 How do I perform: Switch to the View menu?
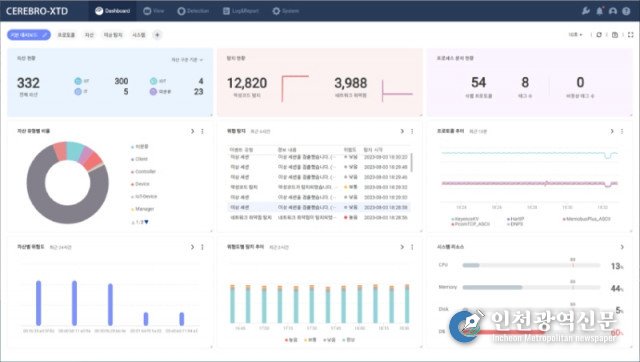click(x=153, y=11)
